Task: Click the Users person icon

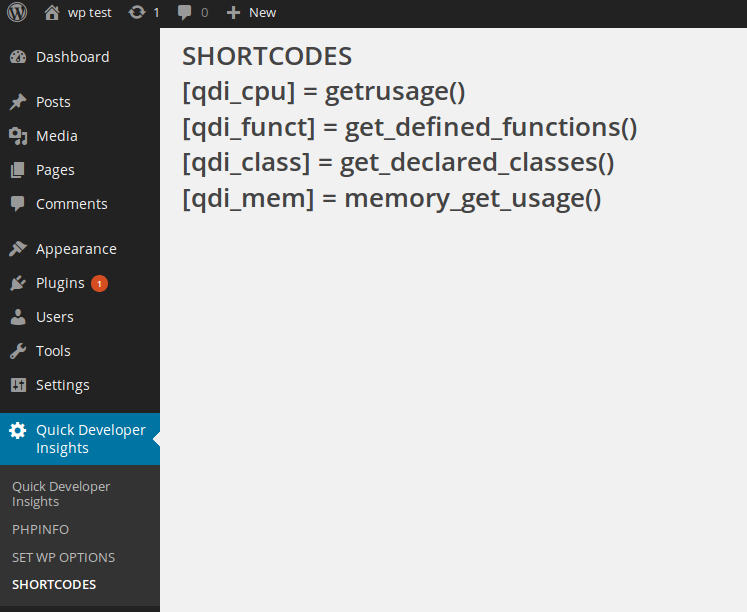Action: 18,317
